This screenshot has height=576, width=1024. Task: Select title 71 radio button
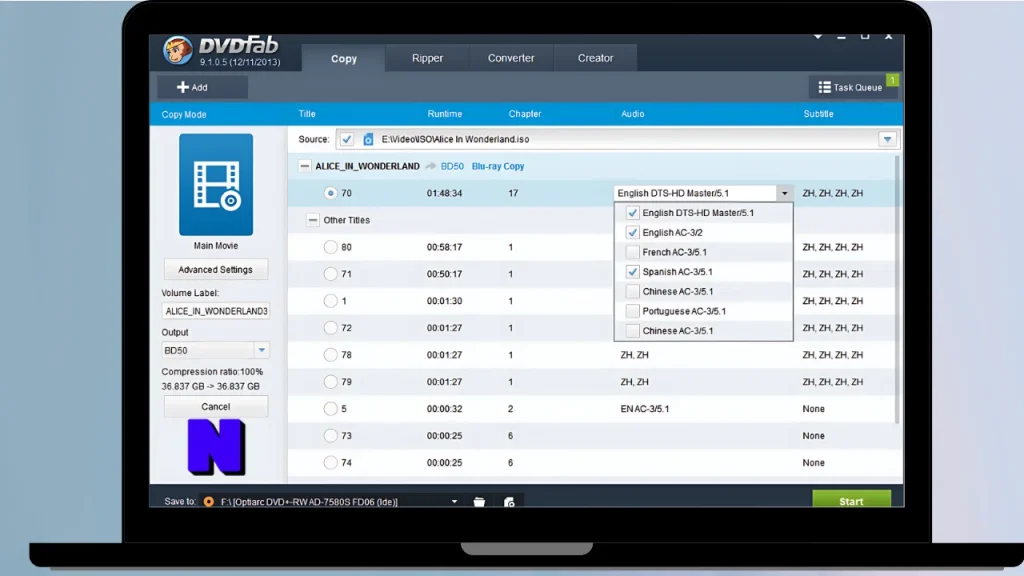(x=330, y=274)
